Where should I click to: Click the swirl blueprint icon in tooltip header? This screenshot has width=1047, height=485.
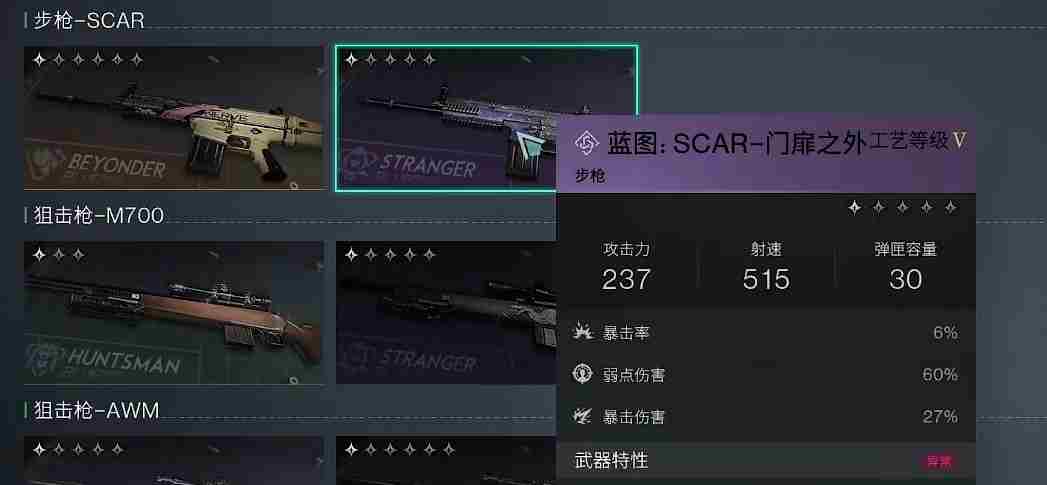(587, 143)
